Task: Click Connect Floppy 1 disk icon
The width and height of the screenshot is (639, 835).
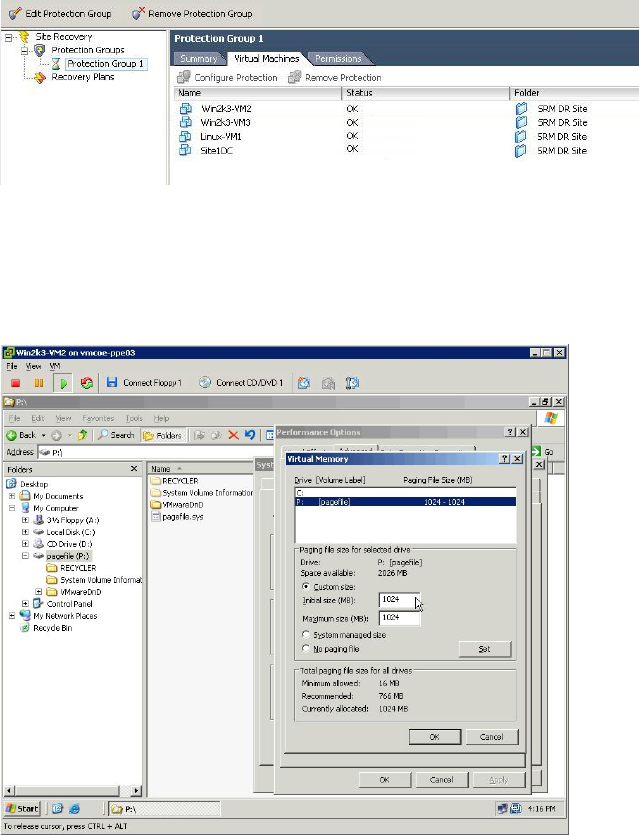Action: click(x=113, y=383)
